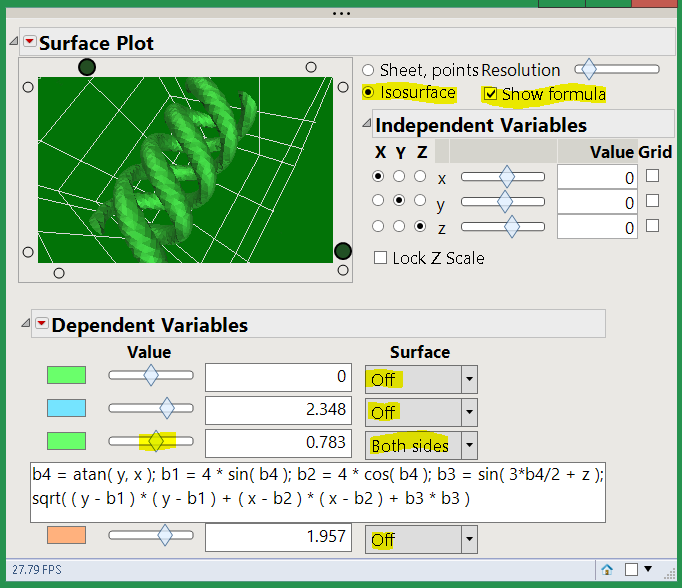Image resolution: width=682 pixels, height=588 pixels.
Task: Enable the Grid checkbox for x
Action: [x=652, y=176]
